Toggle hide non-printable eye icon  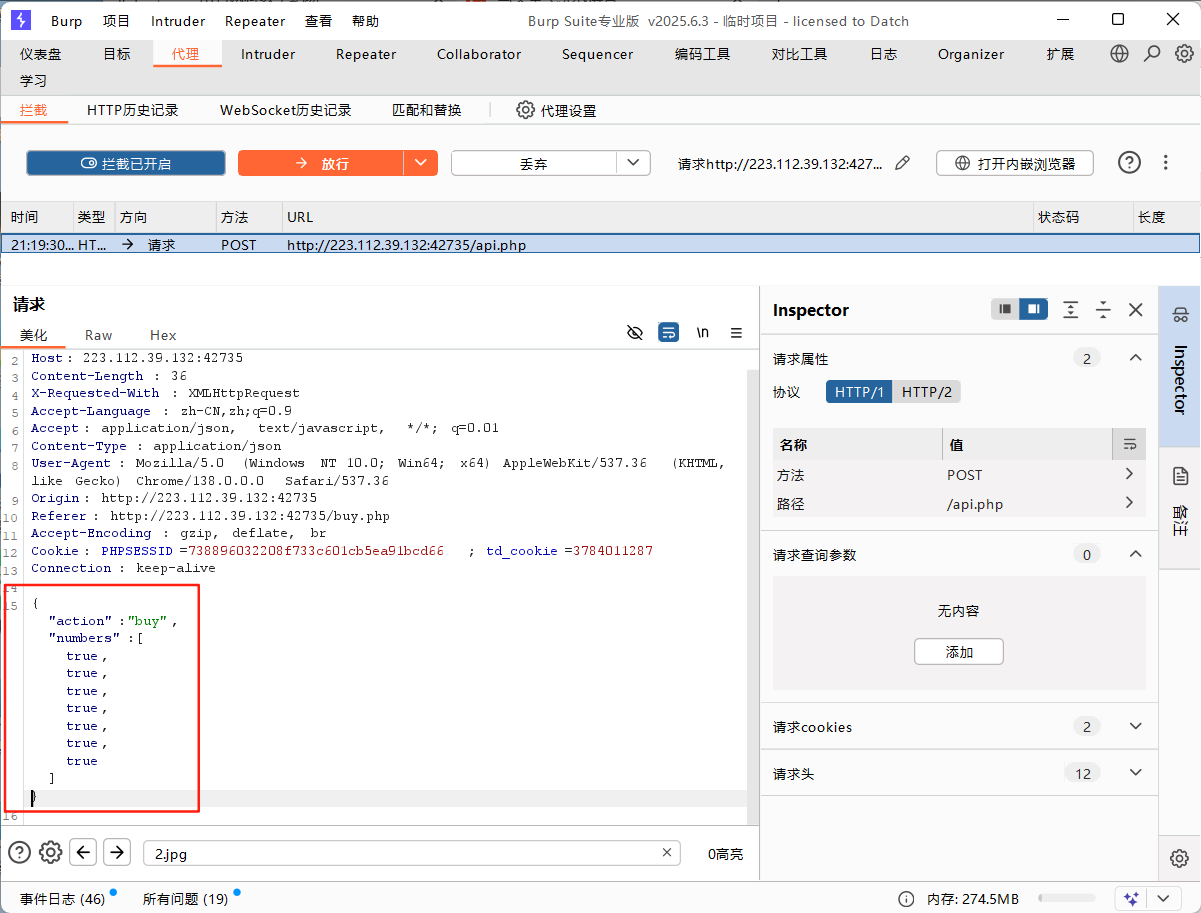(x=635, y=333)
